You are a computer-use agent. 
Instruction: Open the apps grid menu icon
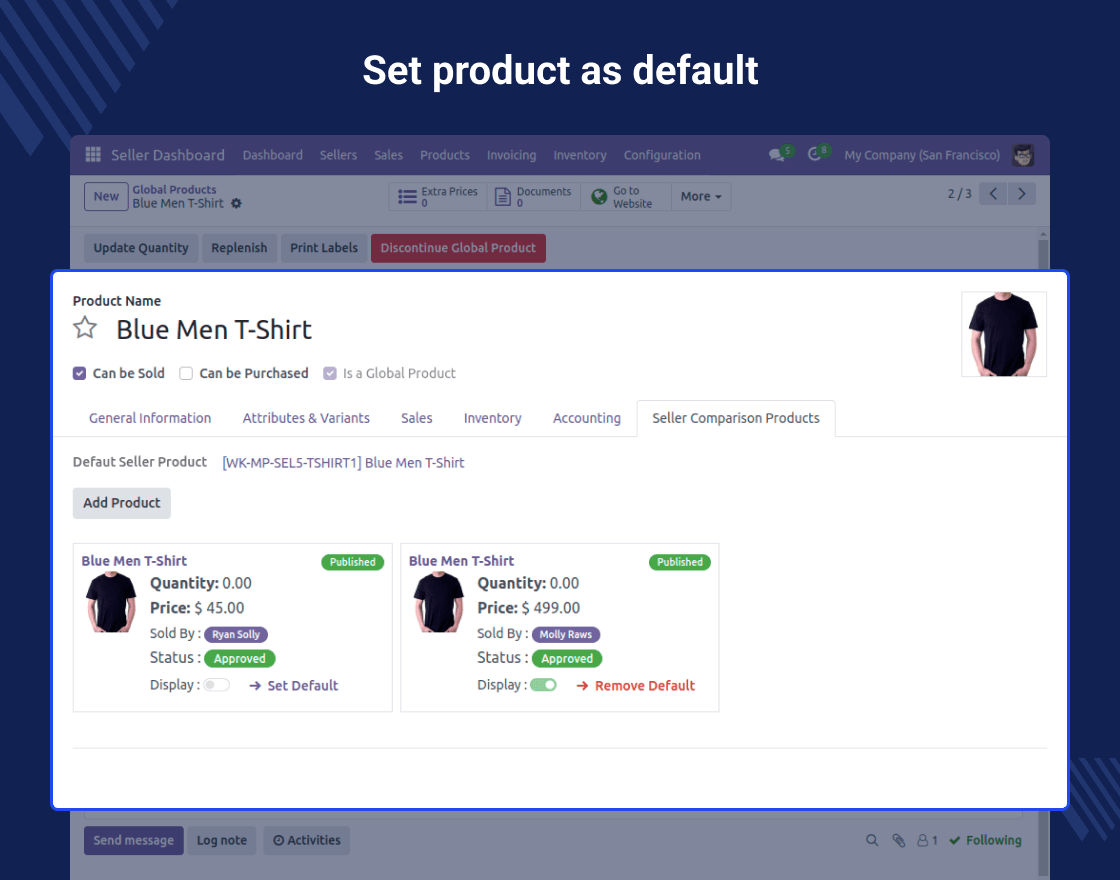(x=93, y=154)
